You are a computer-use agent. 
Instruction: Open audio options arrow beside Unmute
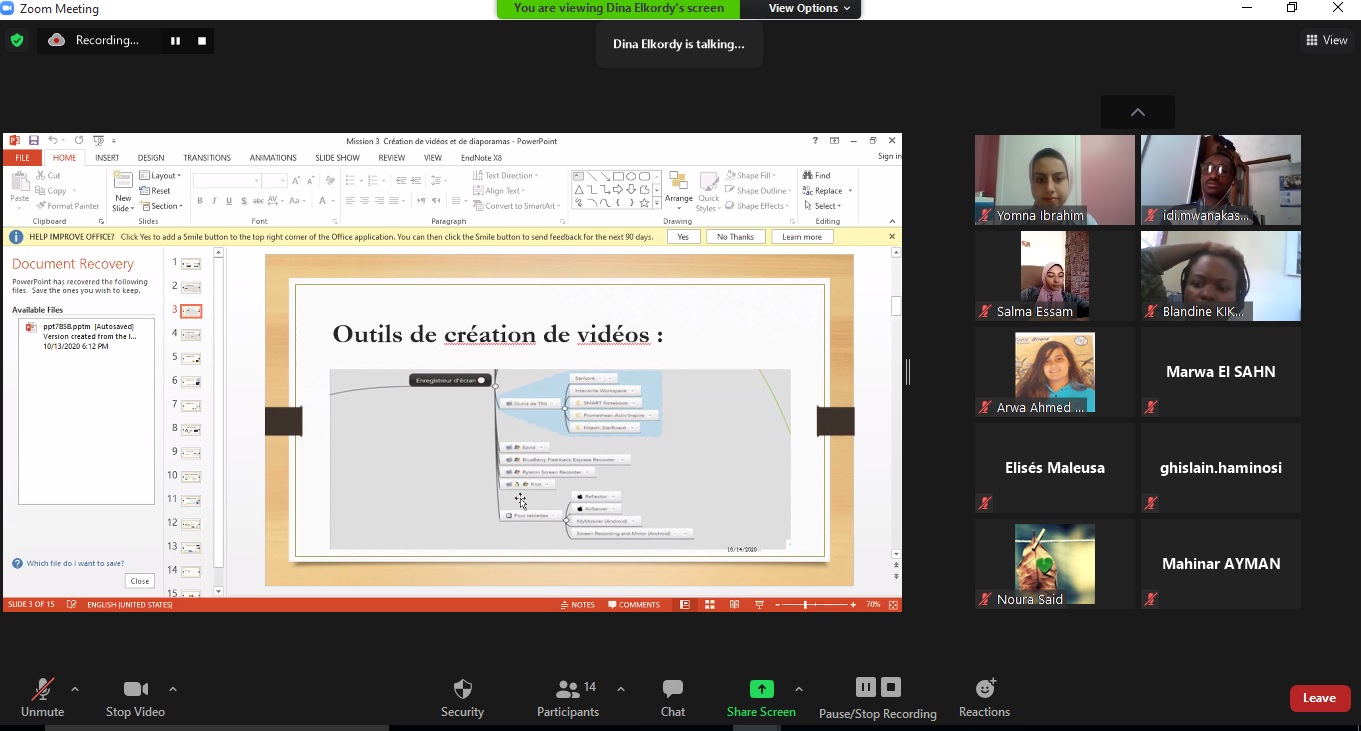(x=74, y=689)
